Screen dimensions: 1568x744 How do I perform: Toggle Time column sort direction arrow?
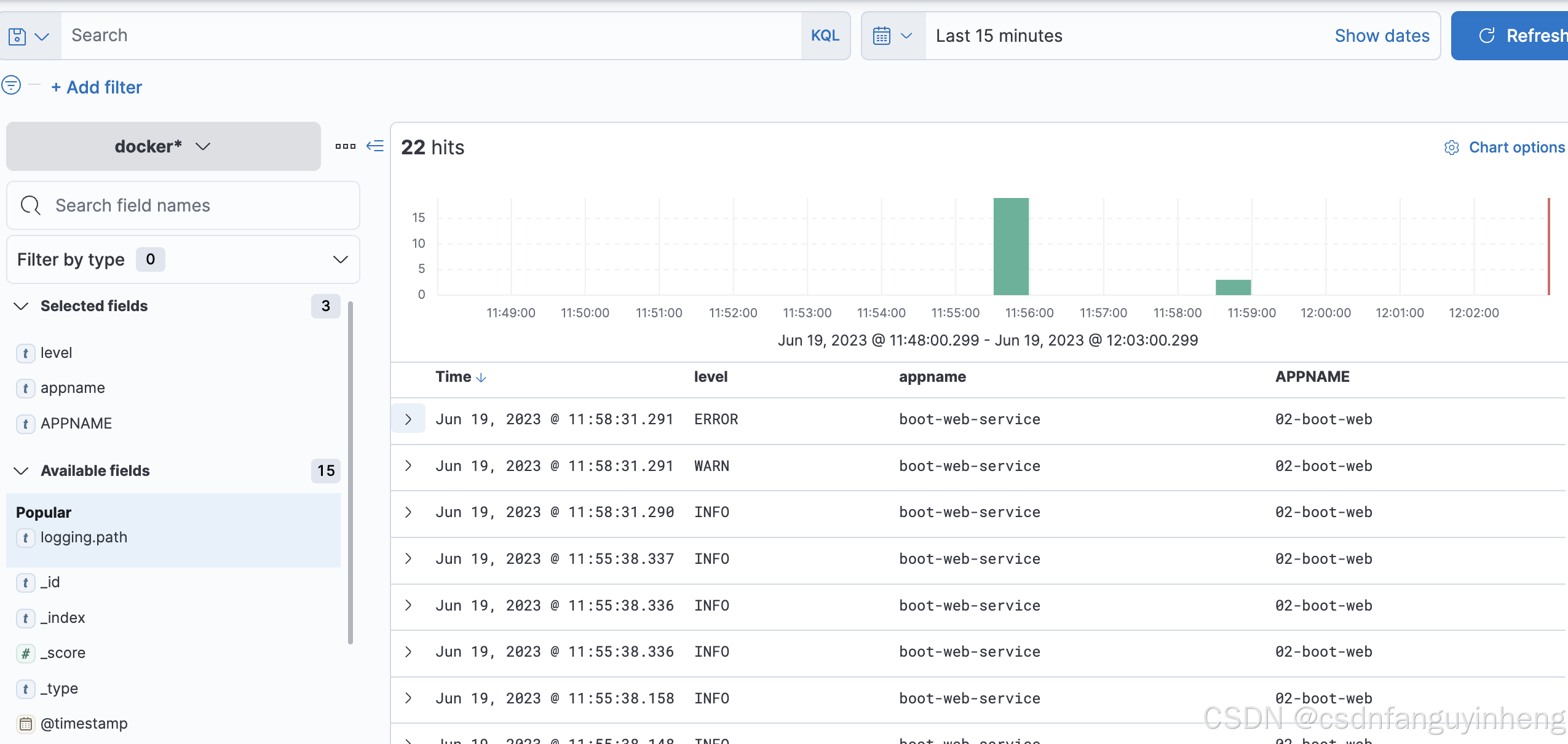pyautogui.click(x=481, y=378)
